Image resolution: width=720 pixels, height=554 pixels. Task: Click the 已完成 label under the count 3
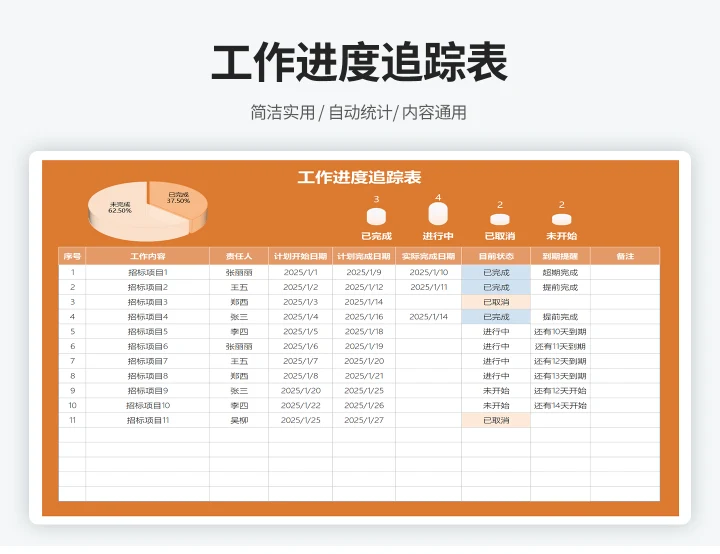pyautogui.click(x=376, y=236)
